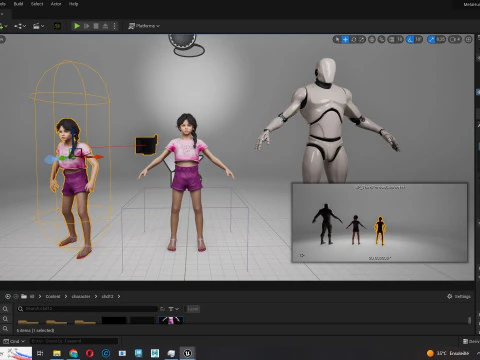Open content browser Settings
Viewport: 480px width, 360px height.
click(x=459, y=296)
